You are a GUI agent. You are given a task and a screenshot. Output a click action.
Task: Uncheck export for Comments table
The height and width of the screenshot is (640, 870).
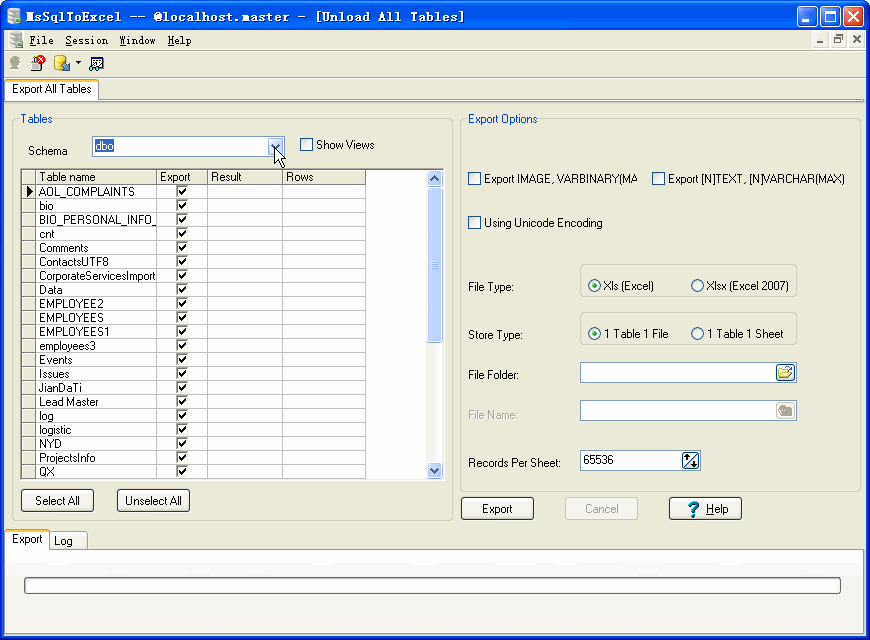[x=181, y=248]
